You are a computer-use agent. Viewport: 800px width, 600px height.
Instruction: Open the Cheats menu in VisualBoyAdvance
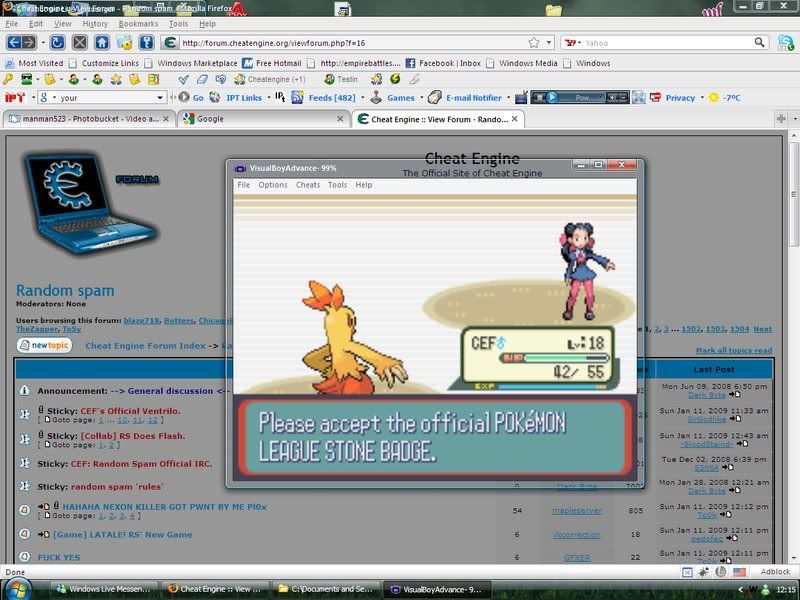click(x=307, y=185)
